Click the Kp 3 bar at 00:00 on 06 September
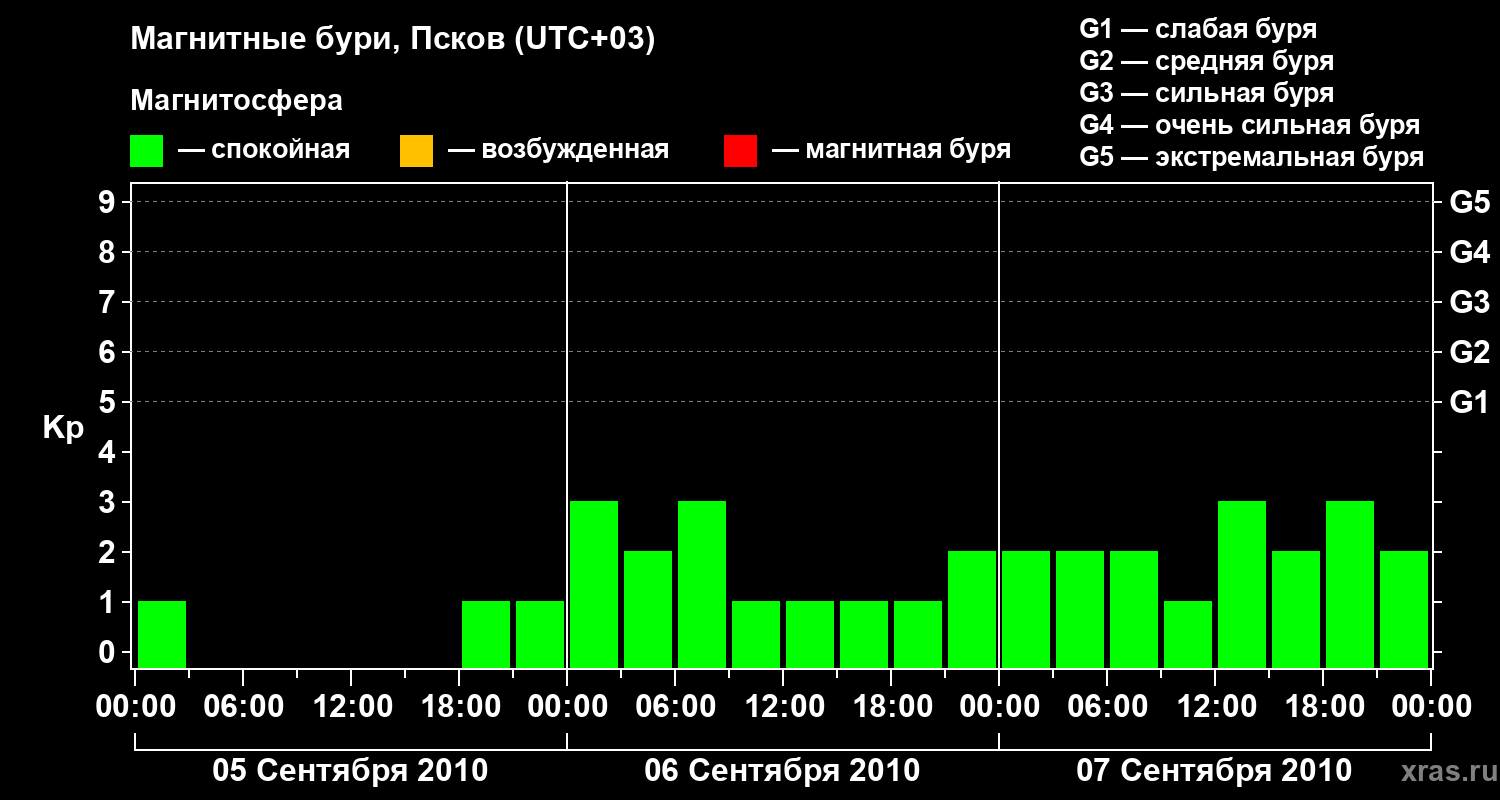The width and height of the screenshot is (1500, 800). pyautogui.click(x=594, y=584)
